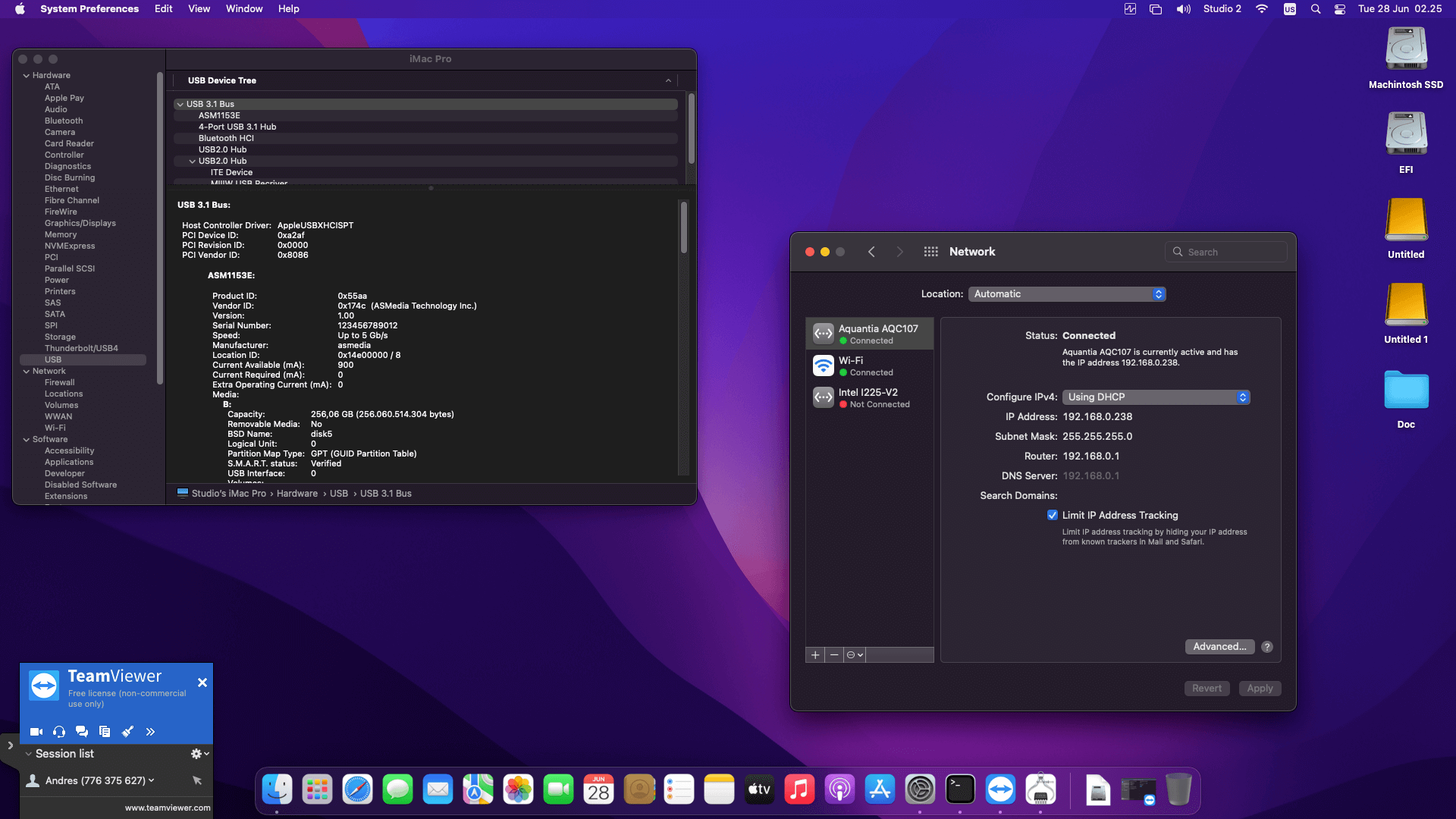Click in the Network Search field

pos(1226,253)
